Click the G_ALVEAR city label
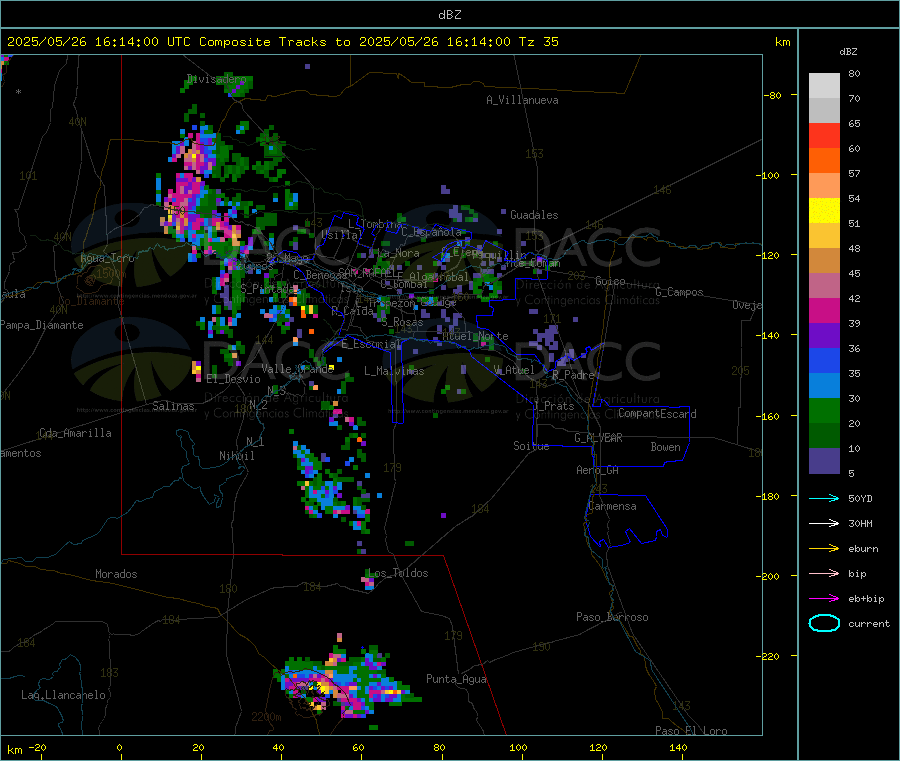This screenshot has height=761, width=900. point(598,438)
